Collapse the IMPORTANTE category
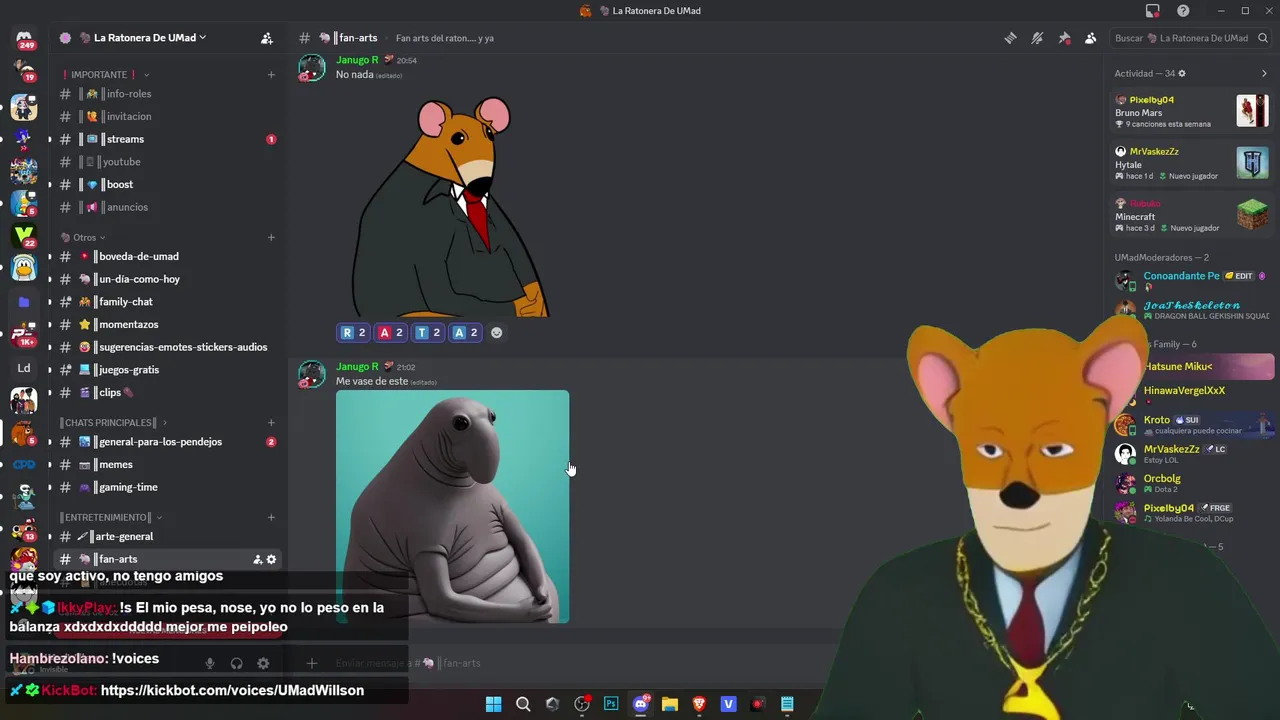1280x720 pixels. tap(104, 75)
